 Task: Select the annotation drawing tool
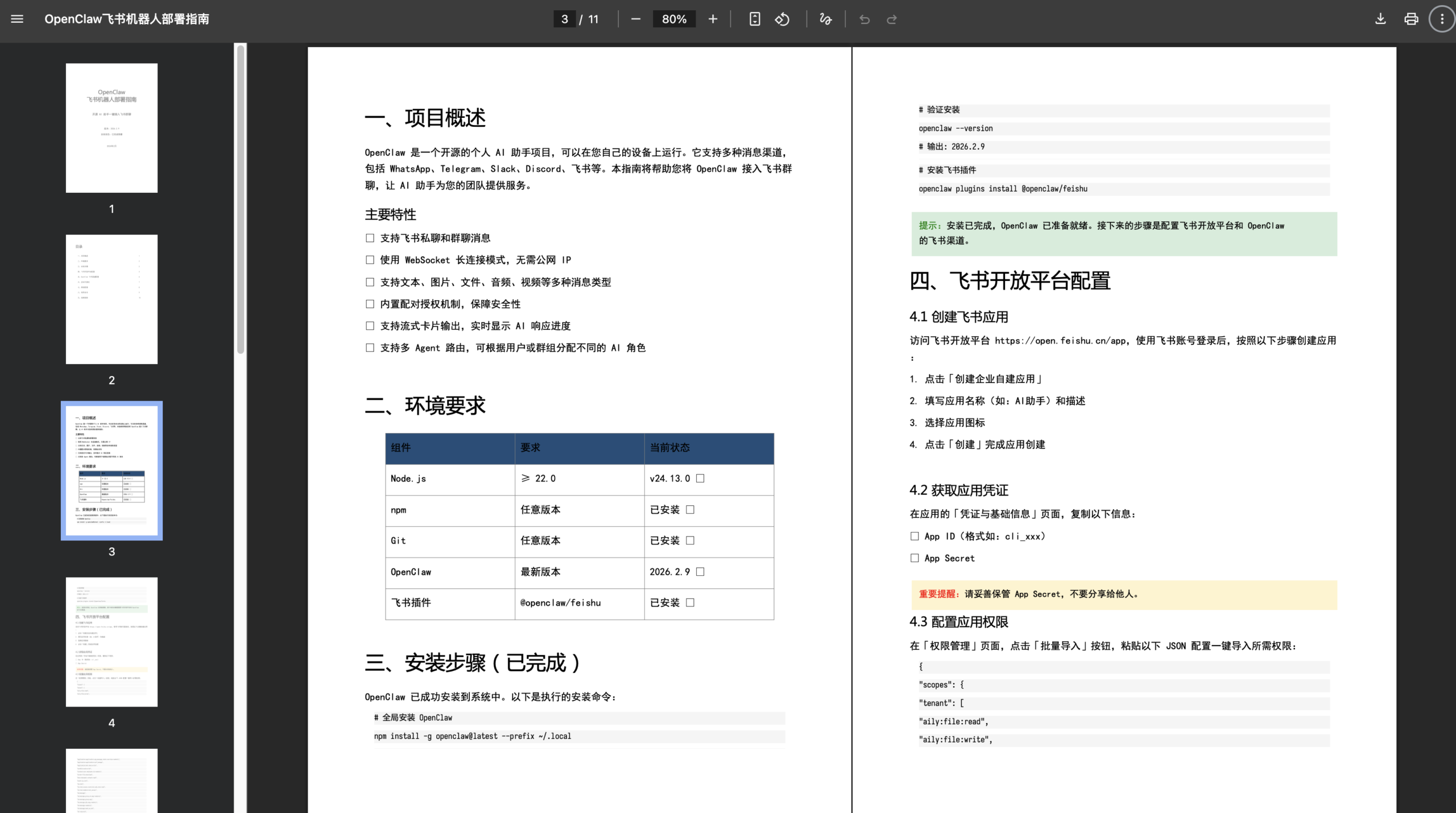pos(826,19)
